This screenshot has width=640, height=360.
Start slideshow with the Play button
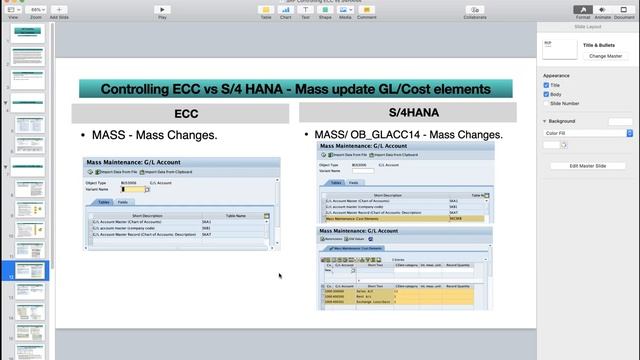pyautogui.click(x=162, y=9)
